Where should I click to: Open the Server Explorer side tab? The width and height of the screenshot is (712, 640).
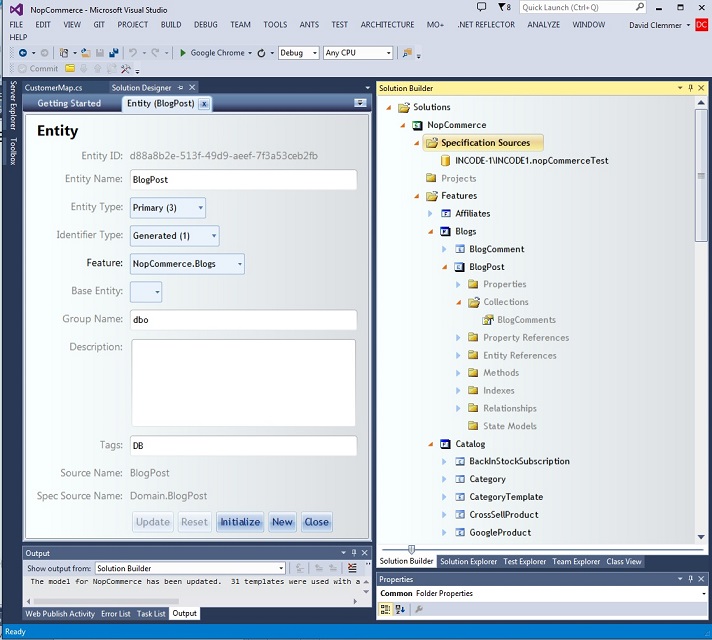click(x=13, y=105)
